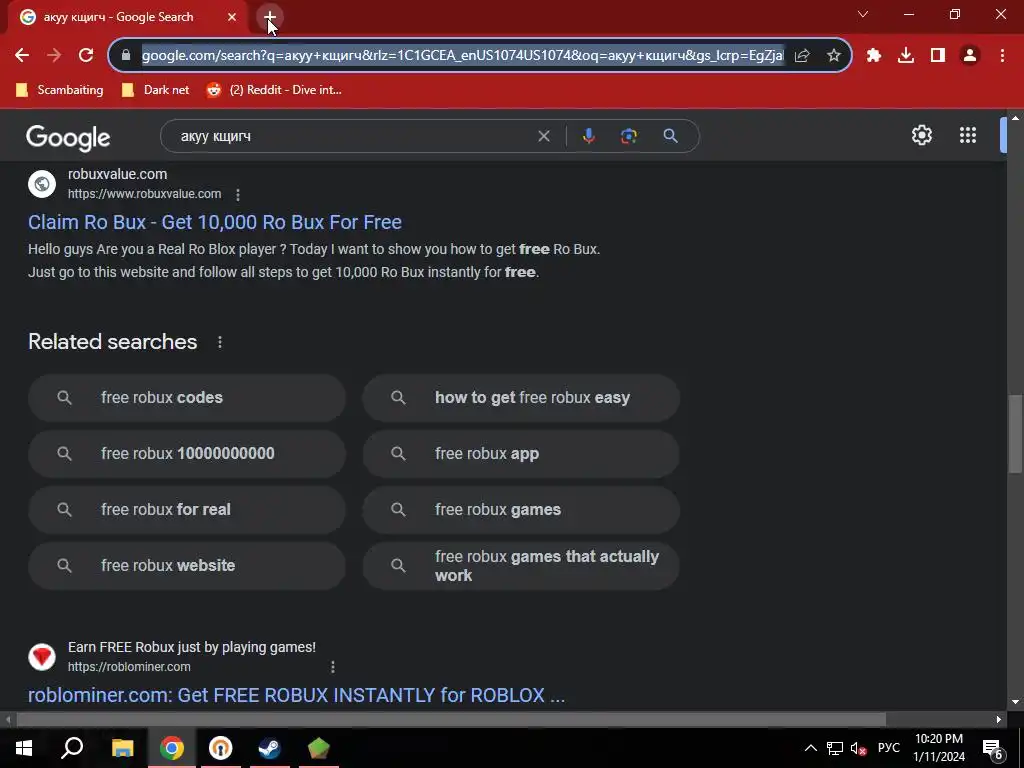Viewport: 1024px width, 768px height.
Task: Search free robux codes
Action: 187,398
